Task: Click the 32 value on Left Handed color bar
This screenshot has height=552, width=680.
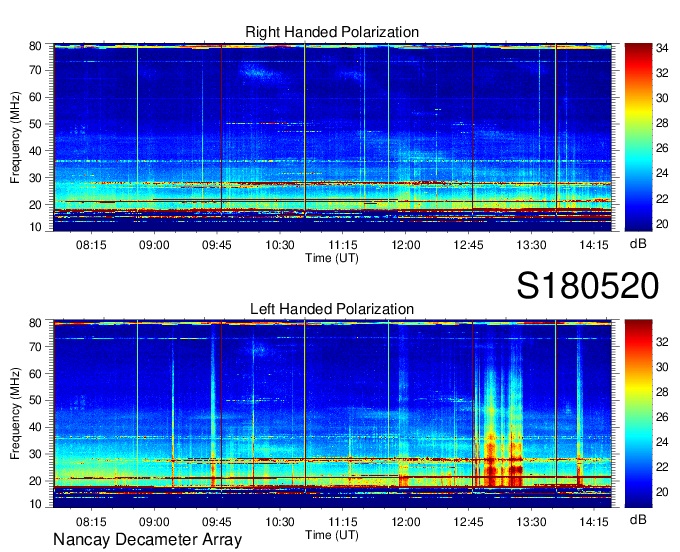Action: click(x=662, y=342)
